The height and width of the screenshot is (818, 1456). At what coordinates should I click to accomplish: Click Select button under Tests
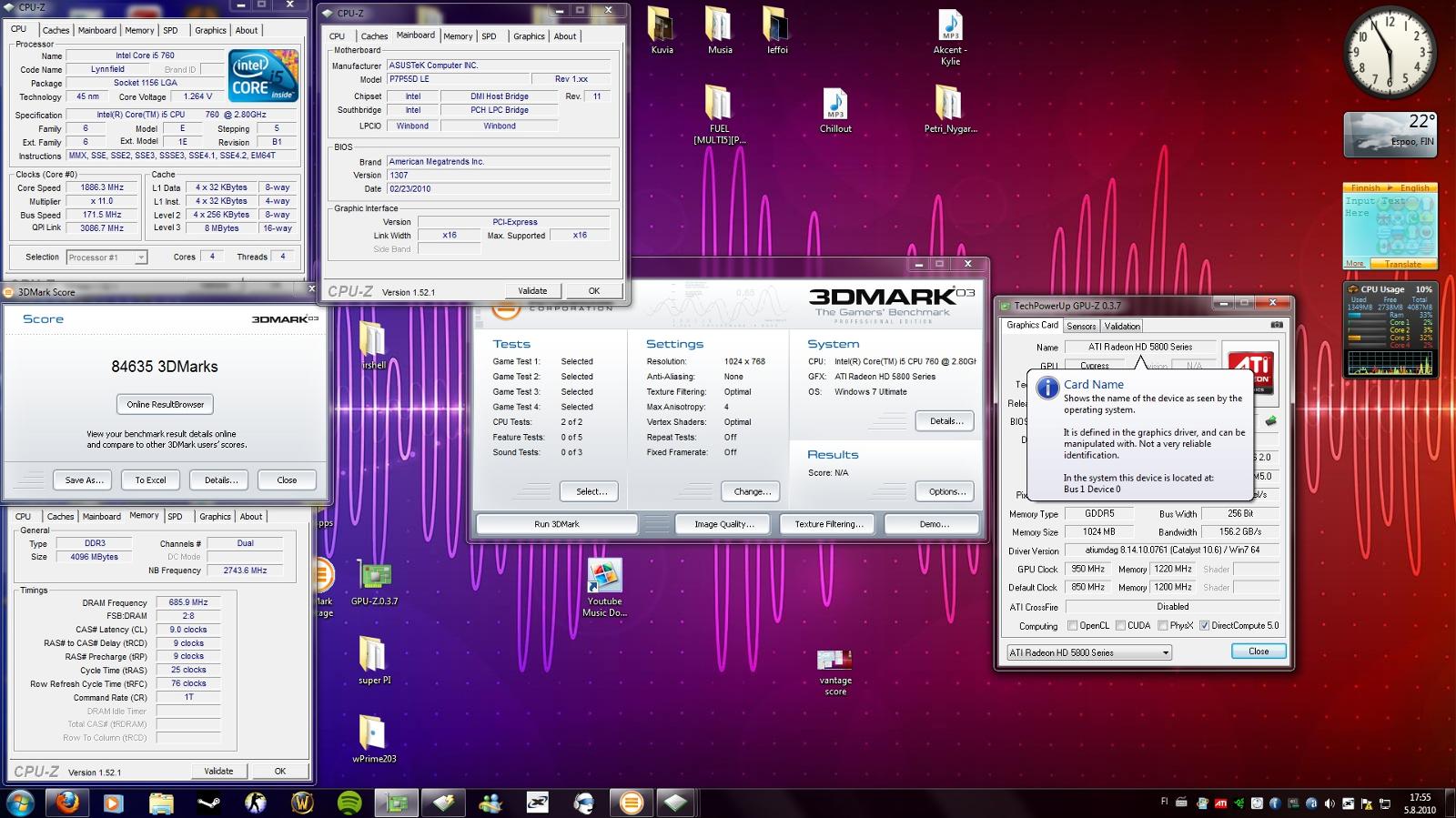[590, 491]
